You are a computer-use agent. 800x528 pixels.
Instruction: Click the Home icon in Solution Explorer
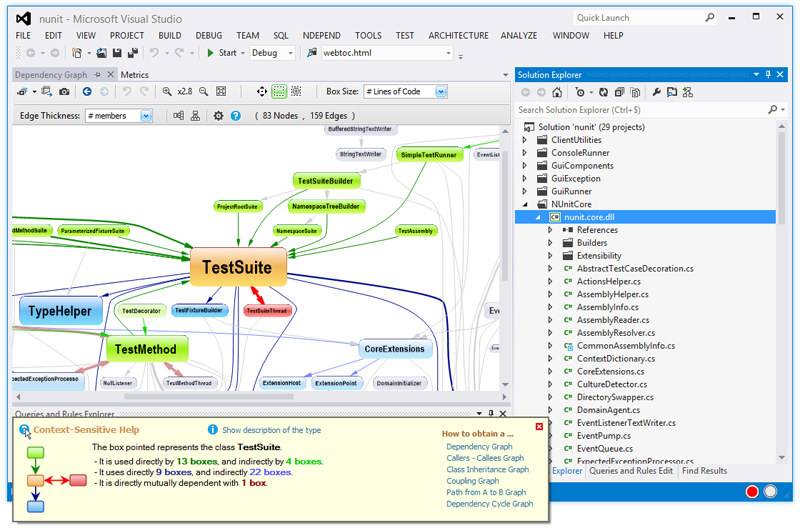click(x=557, y=92)
